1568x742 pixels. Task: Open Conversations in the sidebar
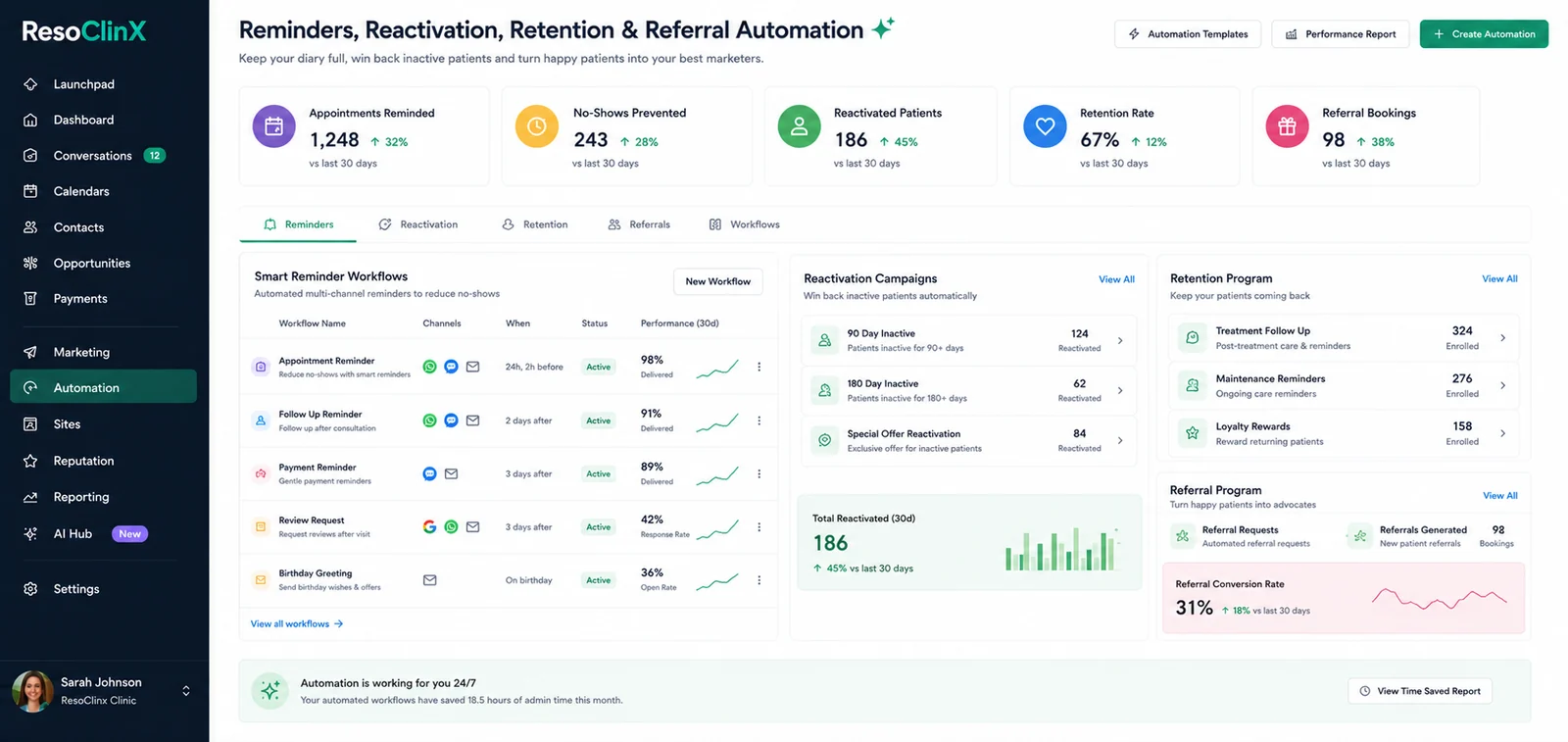[103, 156]
